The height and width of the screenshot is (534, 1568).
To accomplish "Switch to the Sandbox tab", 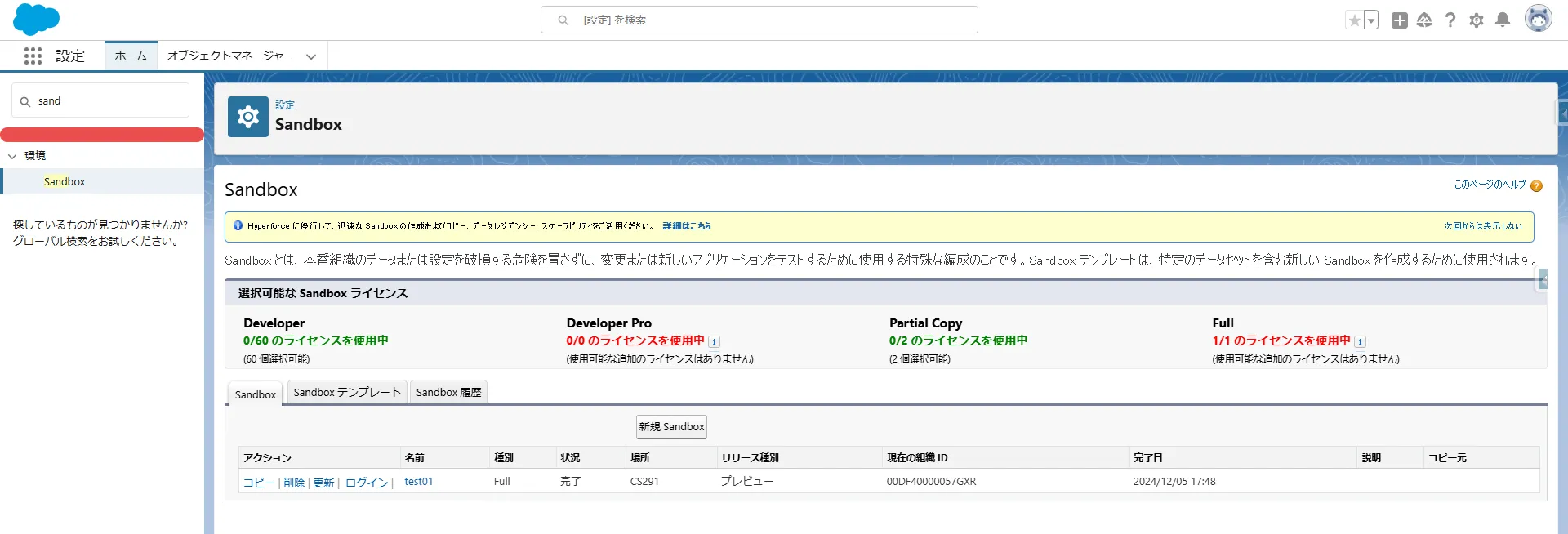I will [255, 394].
